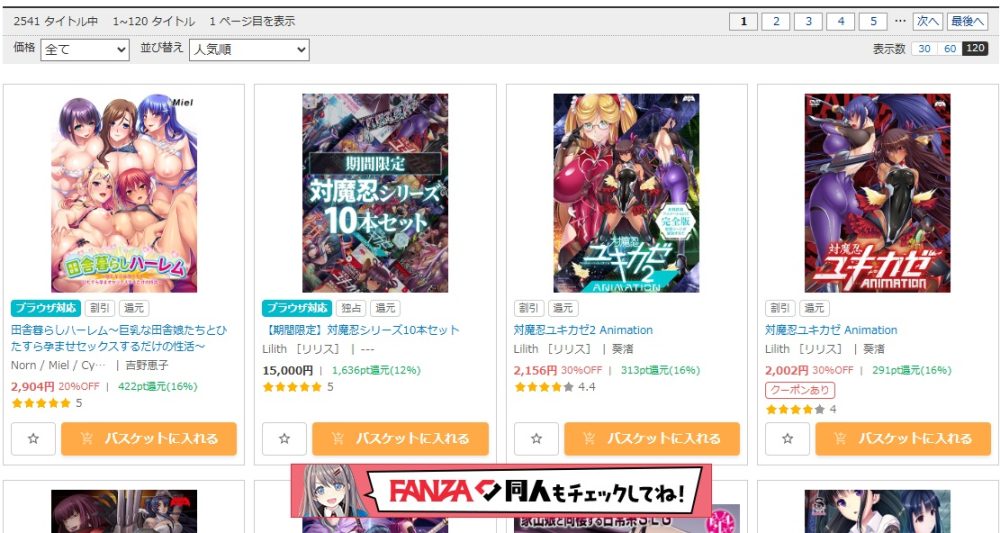Click favorite star under first product card

[33, 439]
